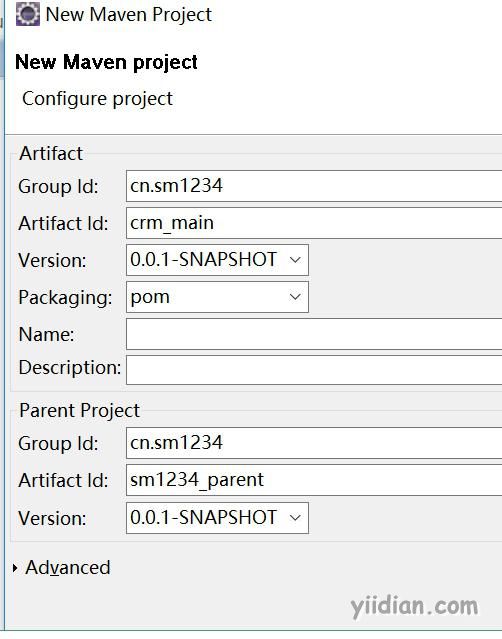
Task: Click the Packaging label
Action: click(65, 297)
